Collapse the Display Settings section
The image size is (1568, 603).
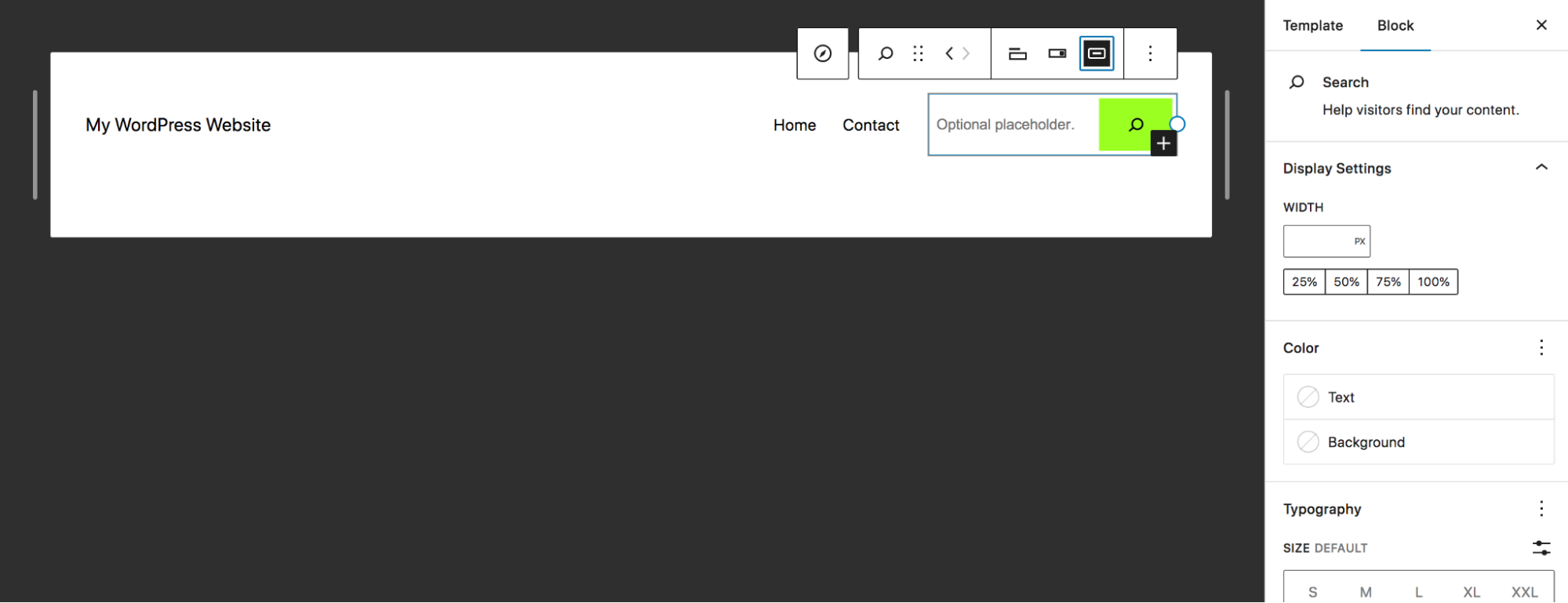pos(1541,168)
